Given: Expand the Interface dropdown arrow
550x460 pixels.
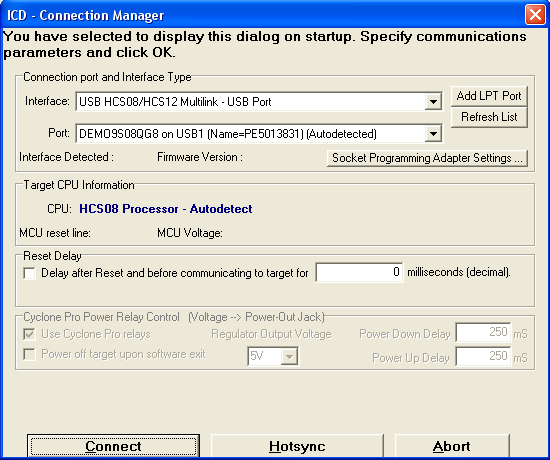Looking at the screenshot, I should [x=433, y=102].
